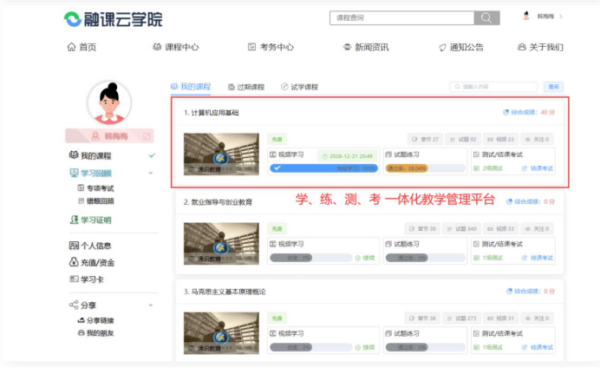Open 专项考试 under 学习回顾

[96, 188]
